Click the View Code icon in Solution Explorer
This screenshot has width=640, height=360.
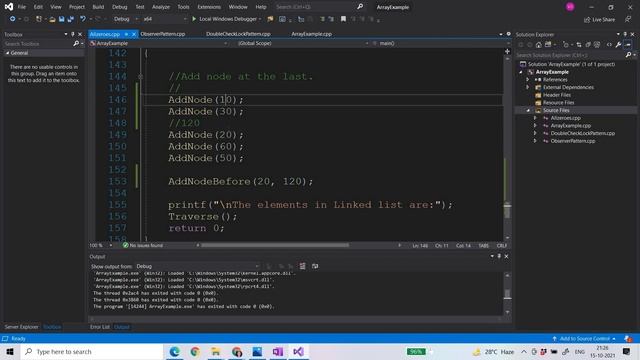coord(609,44)
